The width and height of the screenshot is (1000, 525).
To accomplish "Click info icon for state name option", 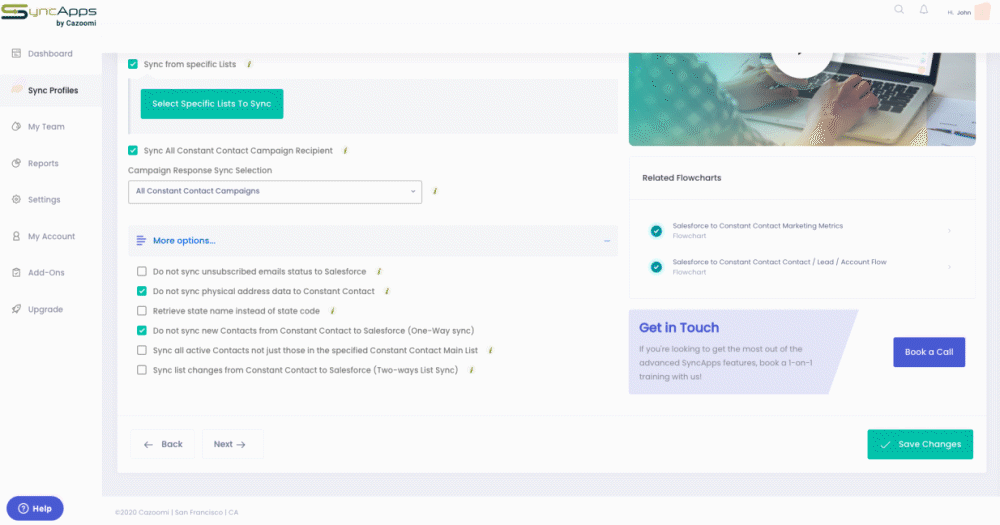I will pos(332,311).
